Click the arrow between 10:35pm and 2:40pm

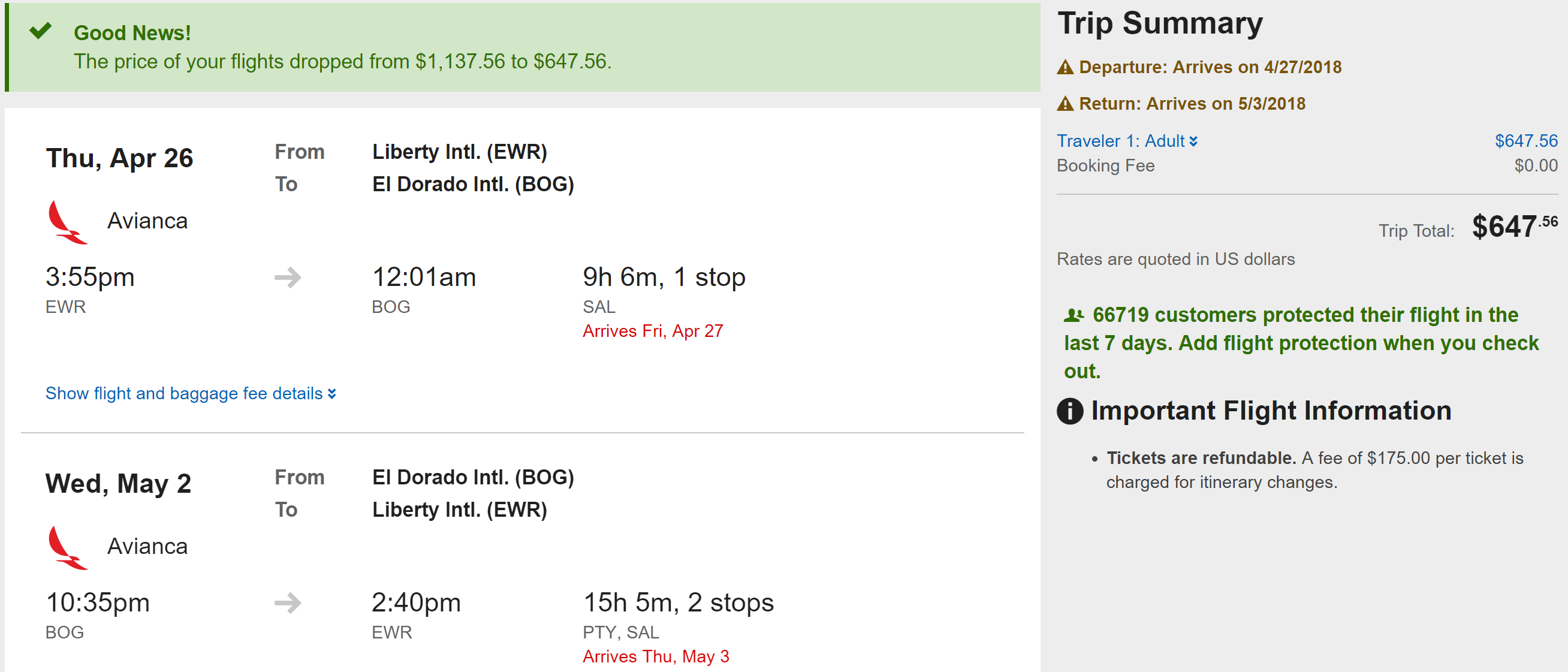point(288,603)
